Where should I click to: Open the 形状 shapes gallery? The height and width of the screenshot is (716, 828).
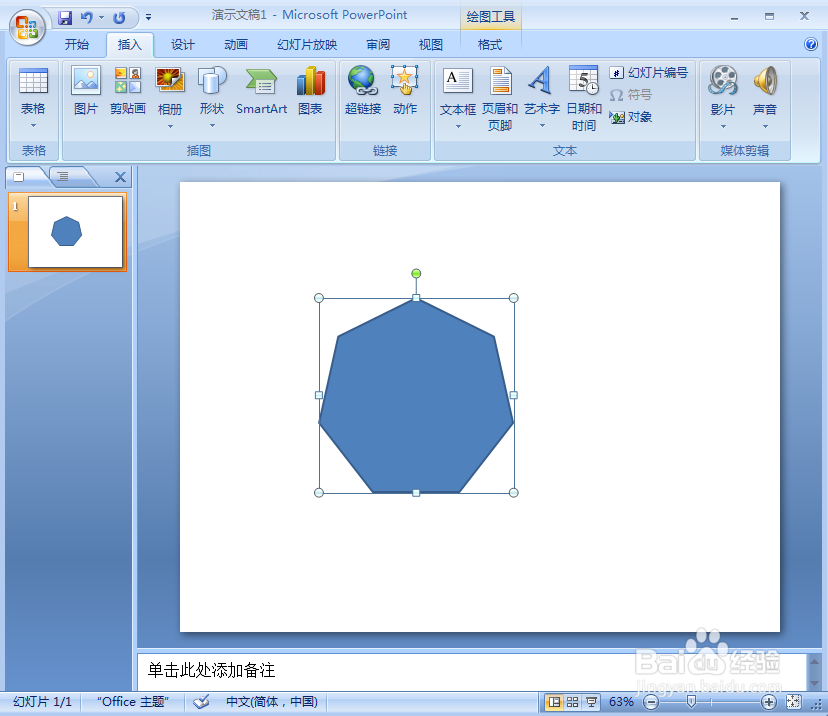(212, 91)
